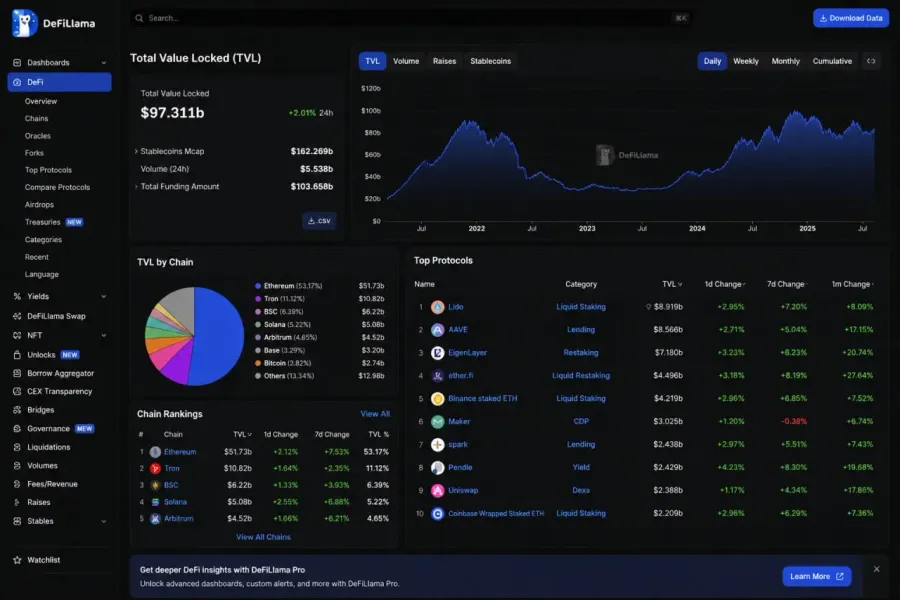Click the Tron chain logo in rankings

click(x=155, y=469)
